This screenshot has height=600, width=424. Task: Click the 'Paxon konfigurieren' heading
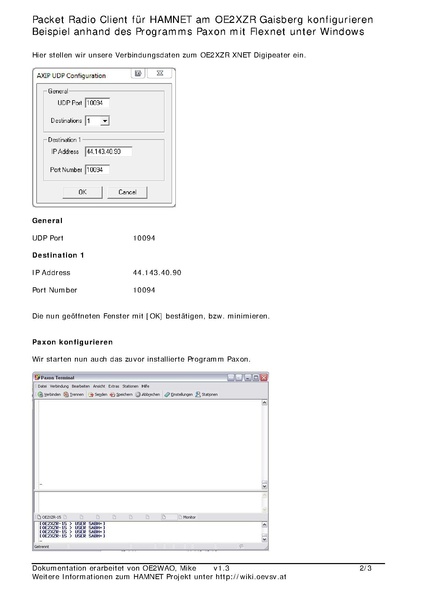[72, 342]
